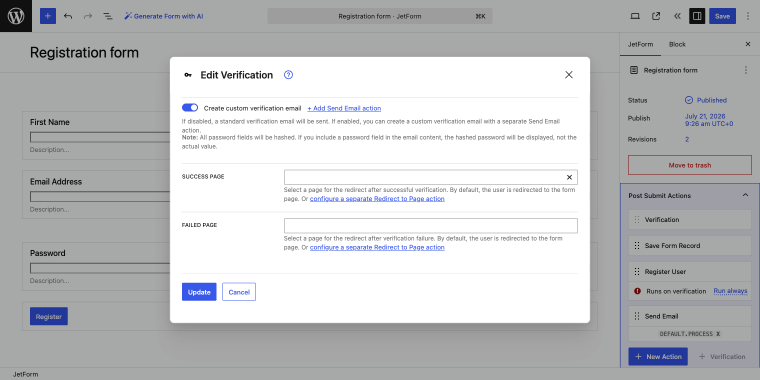Click the undo arrow icon
760x380 pixels.
(x=68, y=16)
